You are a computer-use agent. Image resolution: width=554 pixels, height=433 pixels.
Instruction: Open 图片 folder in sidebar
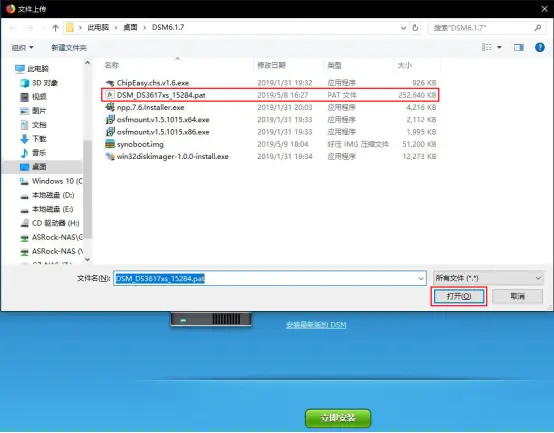[34, 111]
